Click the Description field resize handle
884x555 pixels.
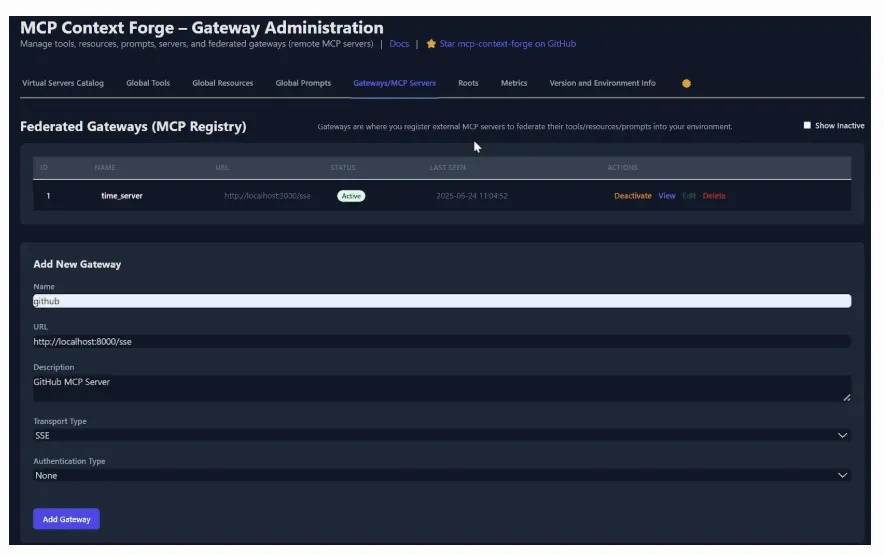(x=846, y=398)
